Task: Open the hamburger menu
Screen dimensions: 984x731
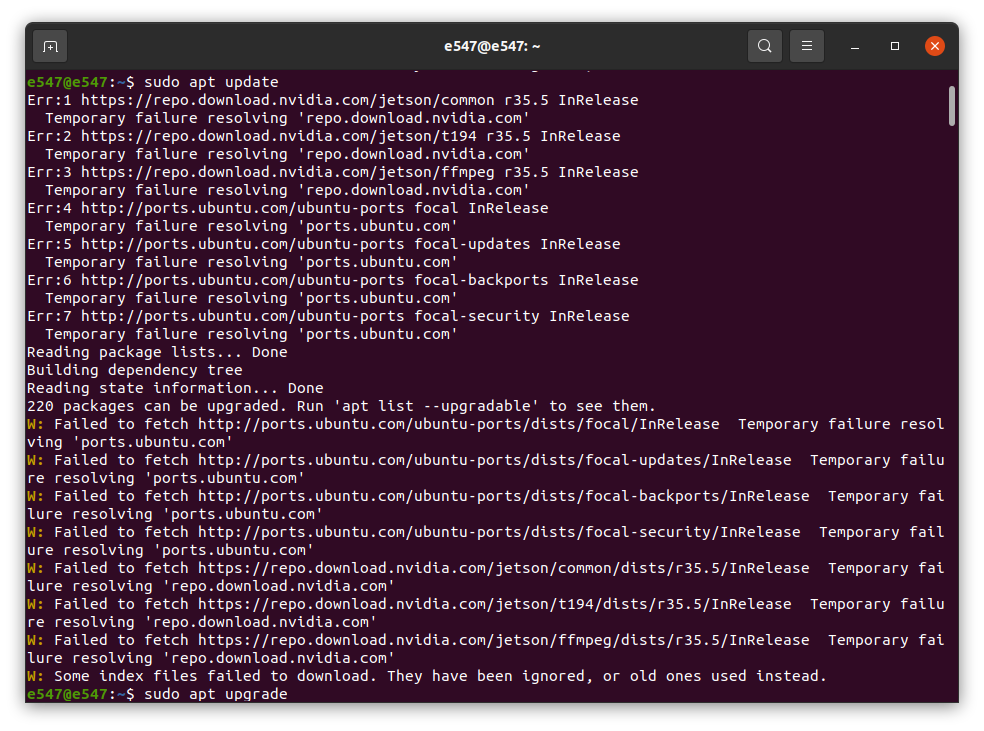Action: [806, 46]
